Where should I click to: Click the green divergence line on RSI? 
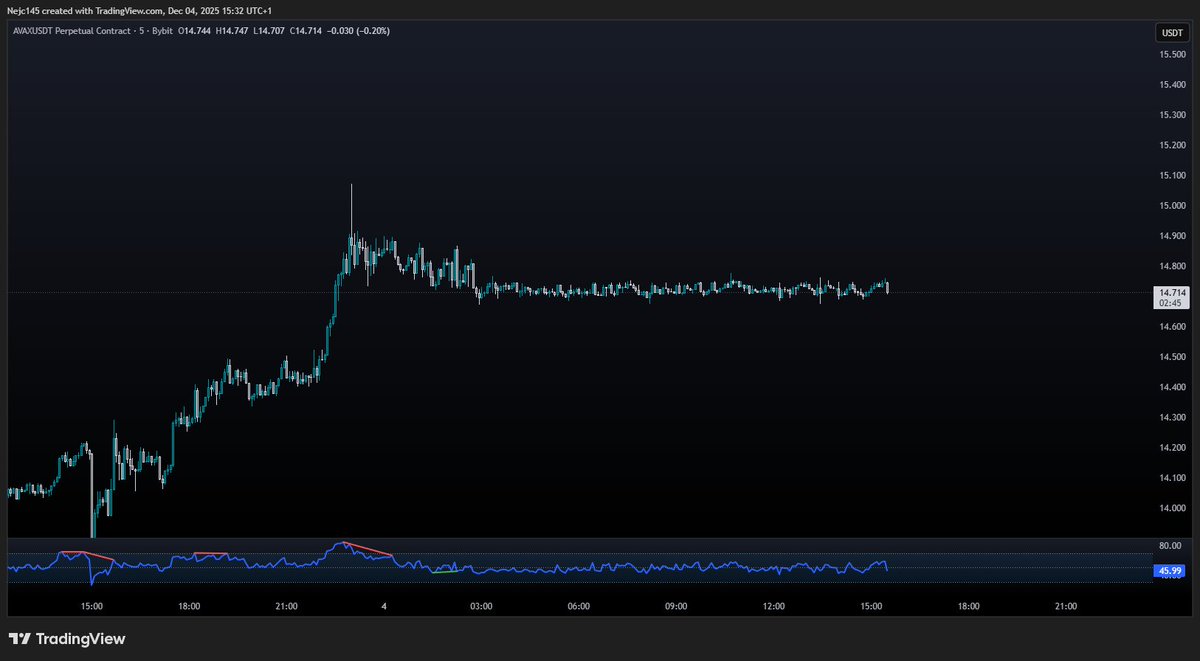[x=447, y=571]
